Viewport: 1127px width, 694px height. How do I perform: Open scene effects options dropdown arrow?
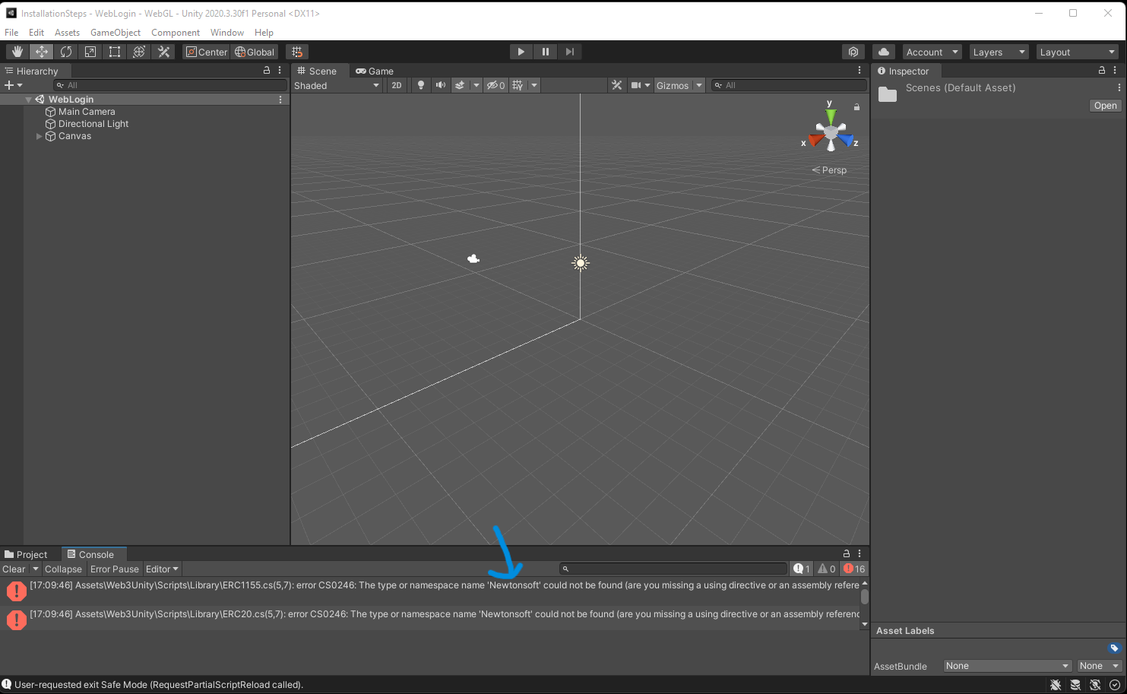pos(476,85)
